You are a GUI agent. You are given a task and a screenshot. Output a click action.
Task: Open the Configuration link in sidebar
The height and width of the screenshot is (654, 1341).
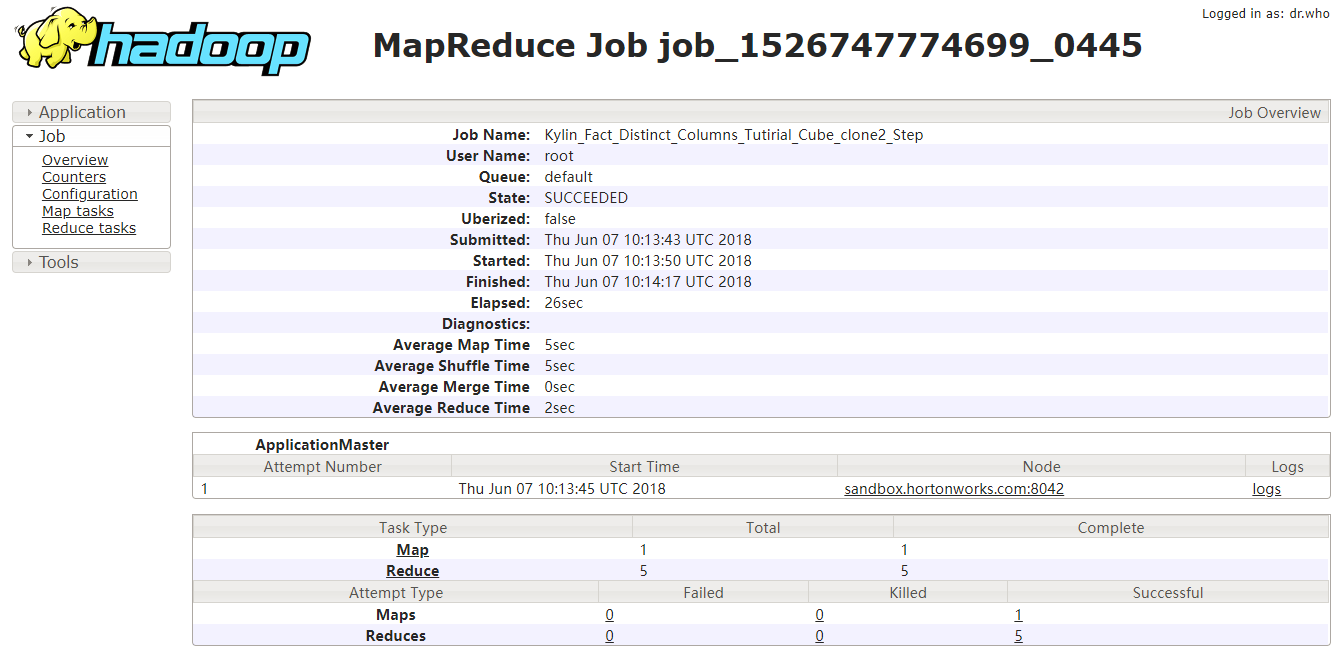pyautogui.click(x=90, y=194)
